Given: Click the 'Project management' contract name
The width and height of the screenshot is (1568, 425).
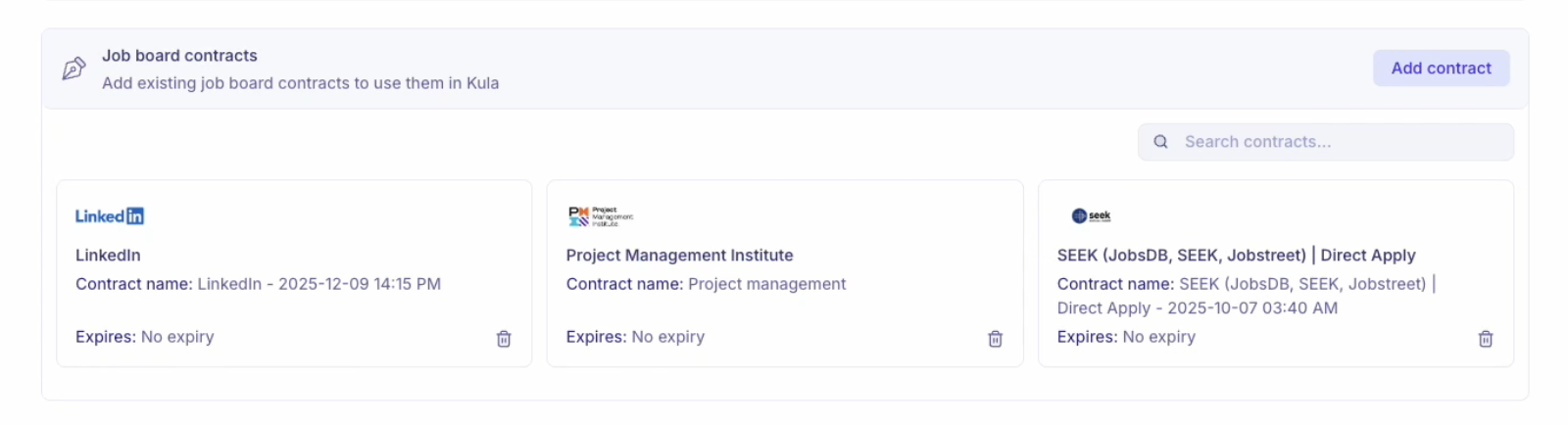Looking at the screenshot, I should [766, 284].
